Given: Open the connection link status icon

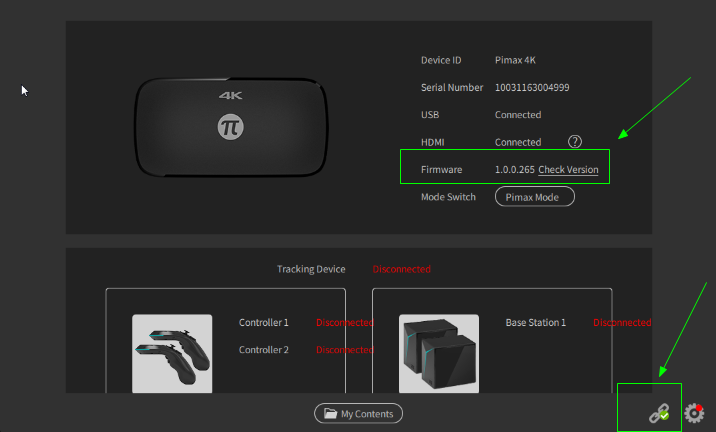Looking at the screenshot, I should 659,413.
